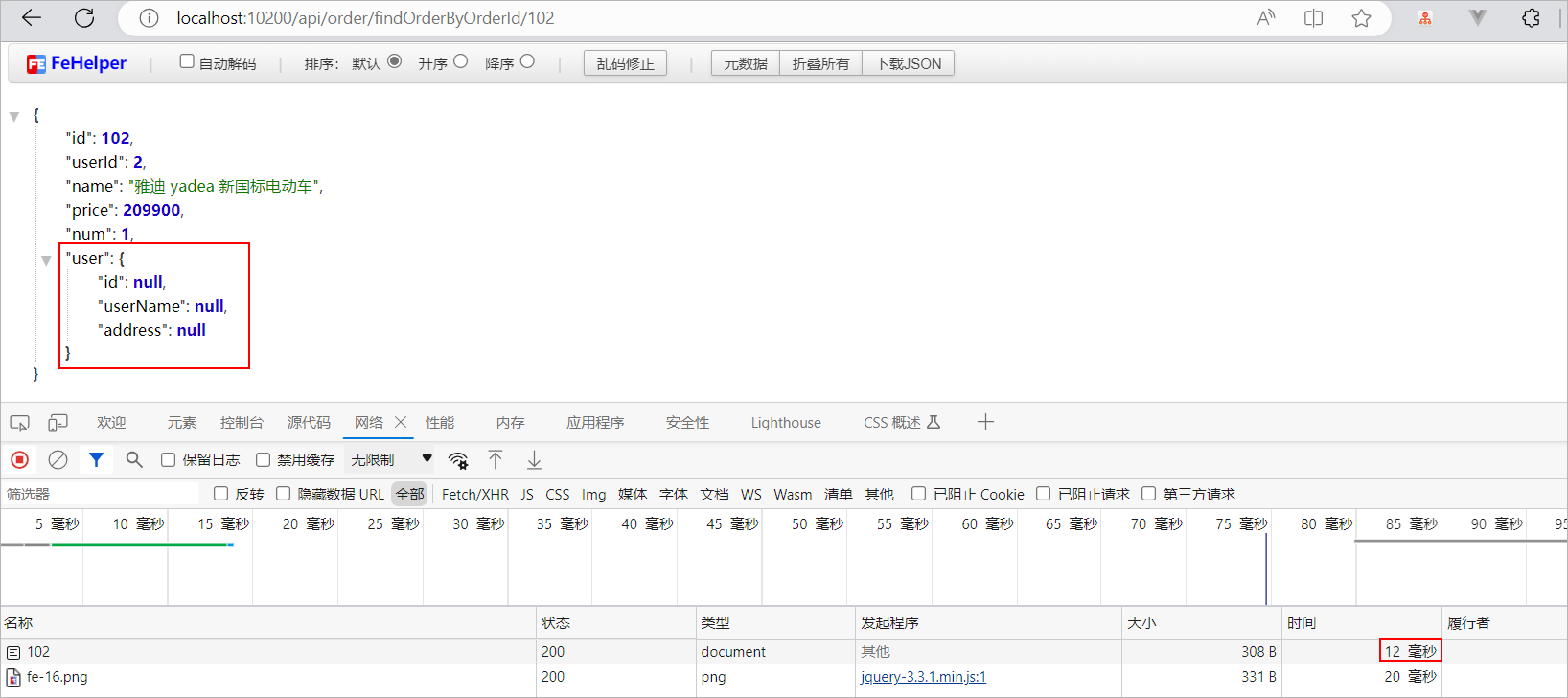Switch to the 元素 devtools tab
Image resolution: width=1568 pixels, height=698 pixels.
(181, 423)
